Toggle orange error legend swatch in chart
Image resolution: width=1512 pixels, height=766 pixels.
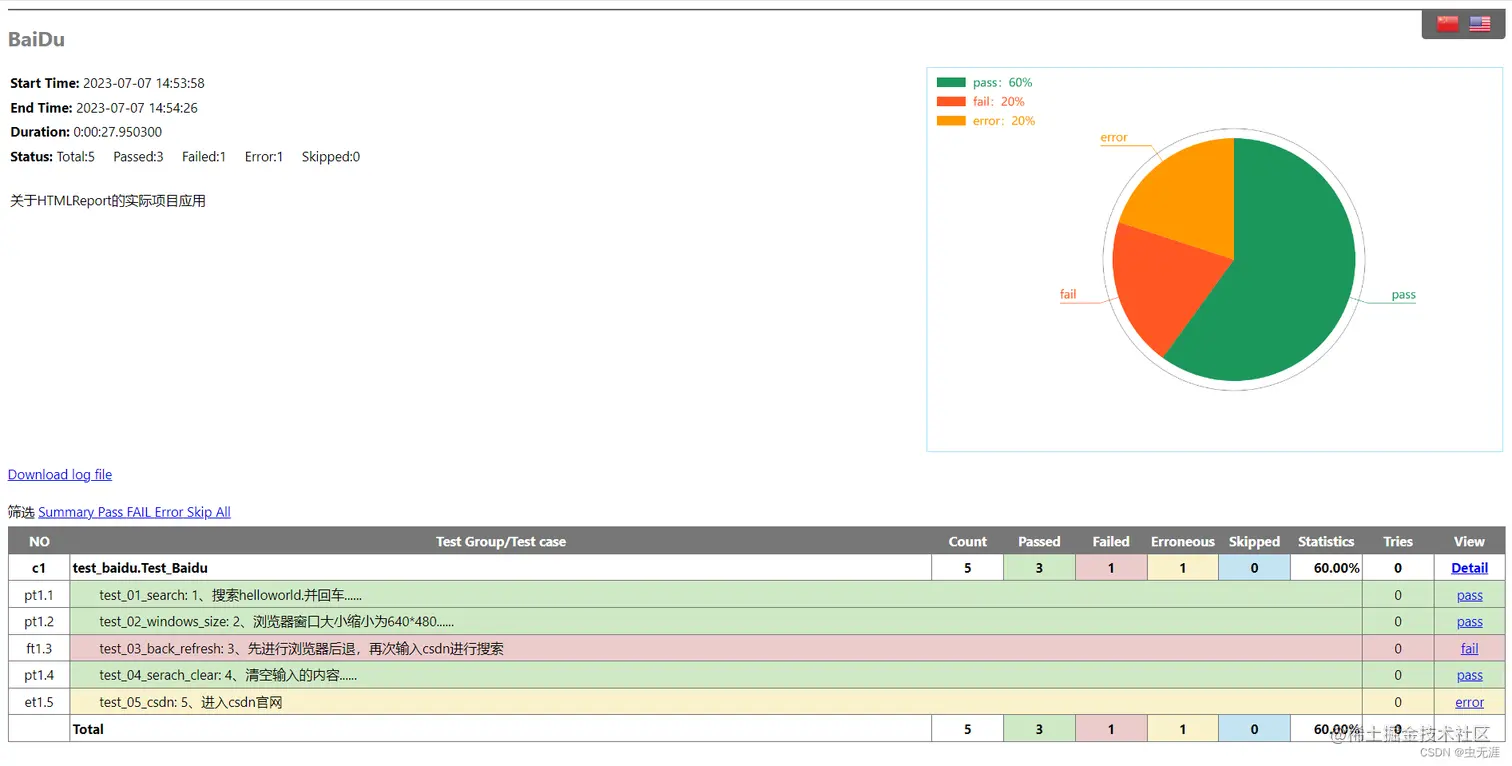(x=951, y=121)
